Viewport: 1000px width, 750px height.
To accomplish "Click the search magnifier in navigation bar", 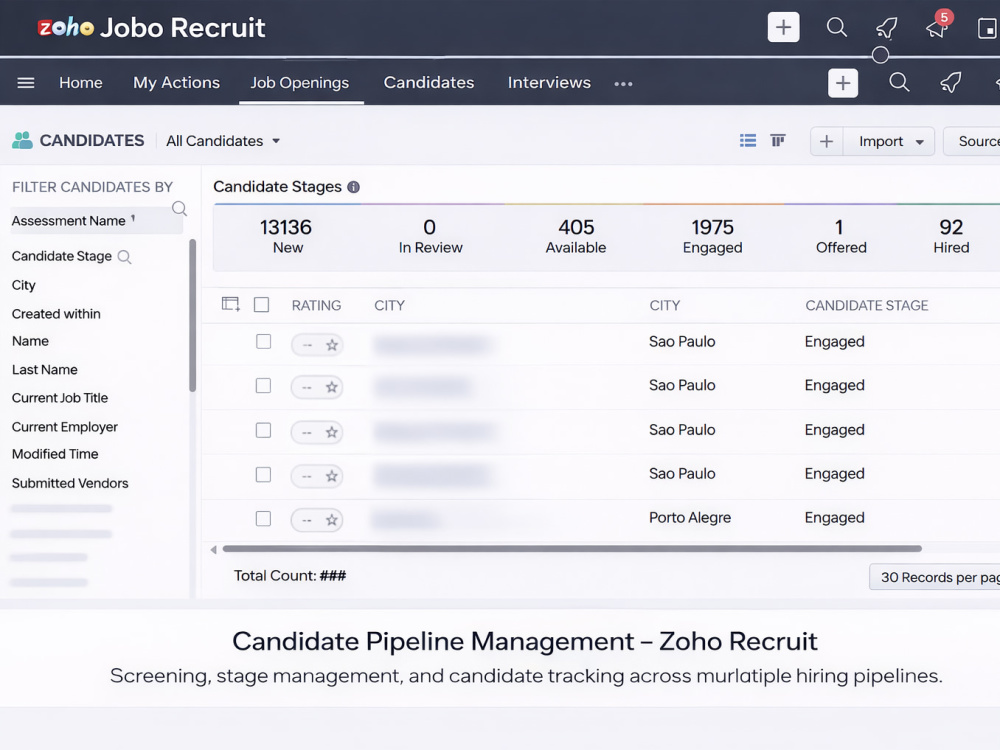I will 899,83.
